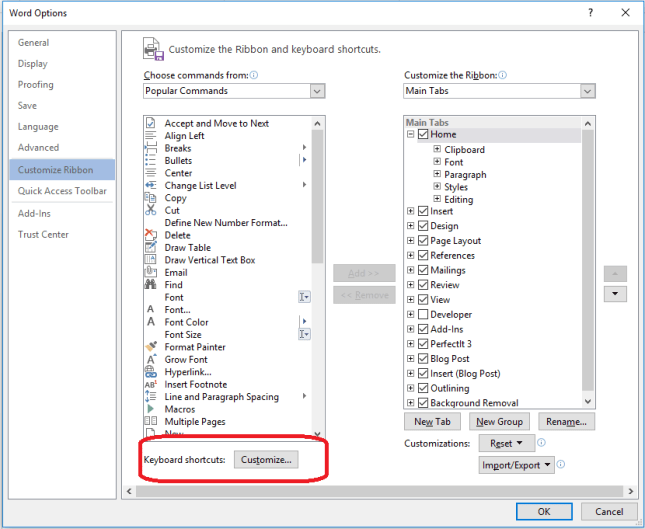The height and width of the screenshot is (529, 645).
Task: Click the Grow Font icon
Action: 151,359
